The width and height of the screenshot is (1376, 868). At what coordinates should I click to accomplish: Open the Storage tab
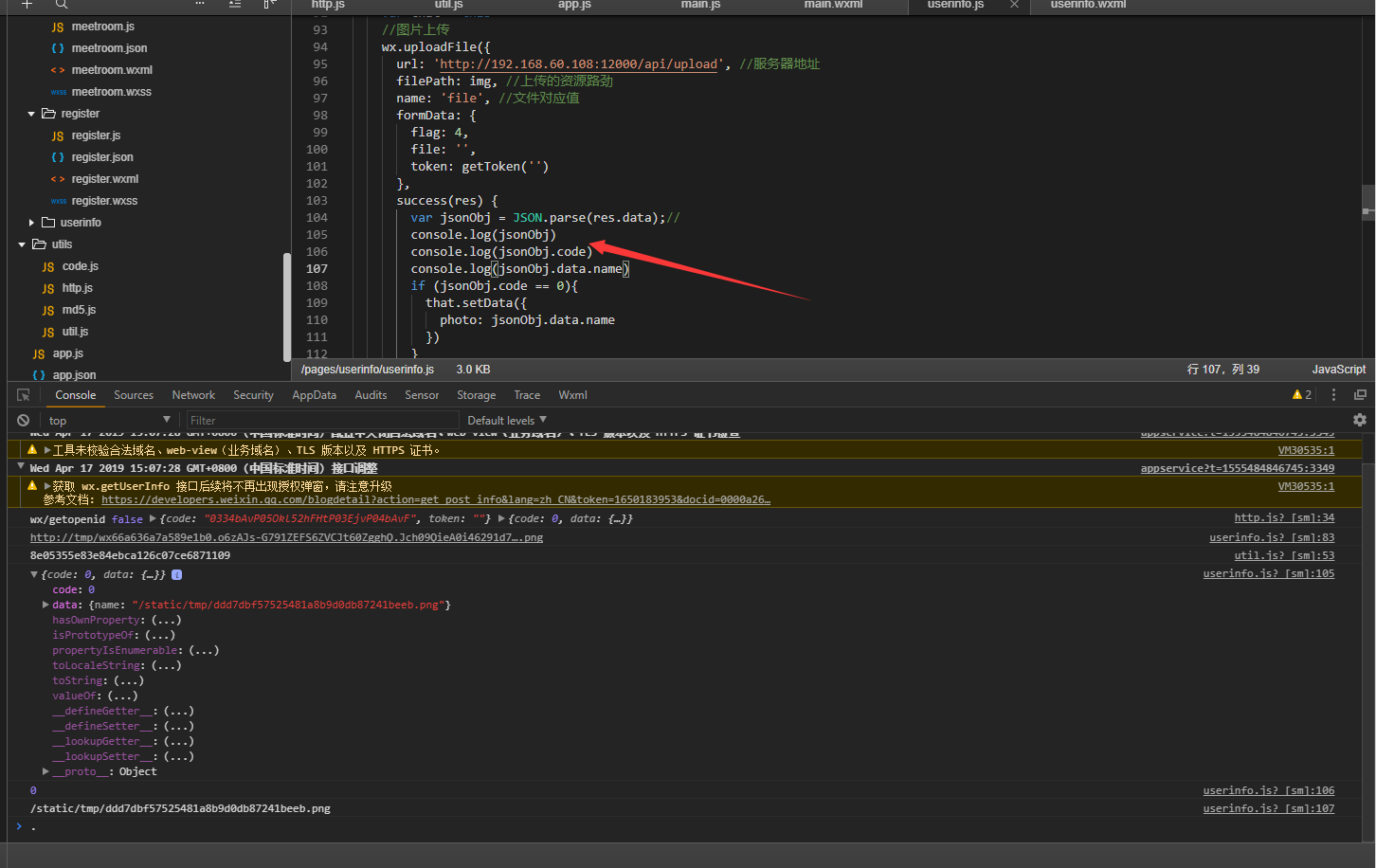(x=476, y=395)
